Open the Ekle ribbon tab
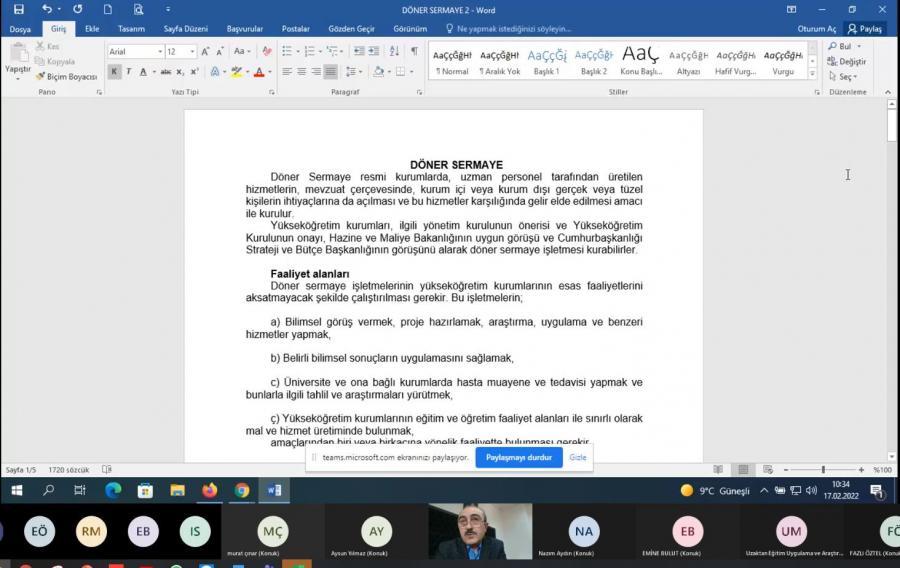 (92, 29)
